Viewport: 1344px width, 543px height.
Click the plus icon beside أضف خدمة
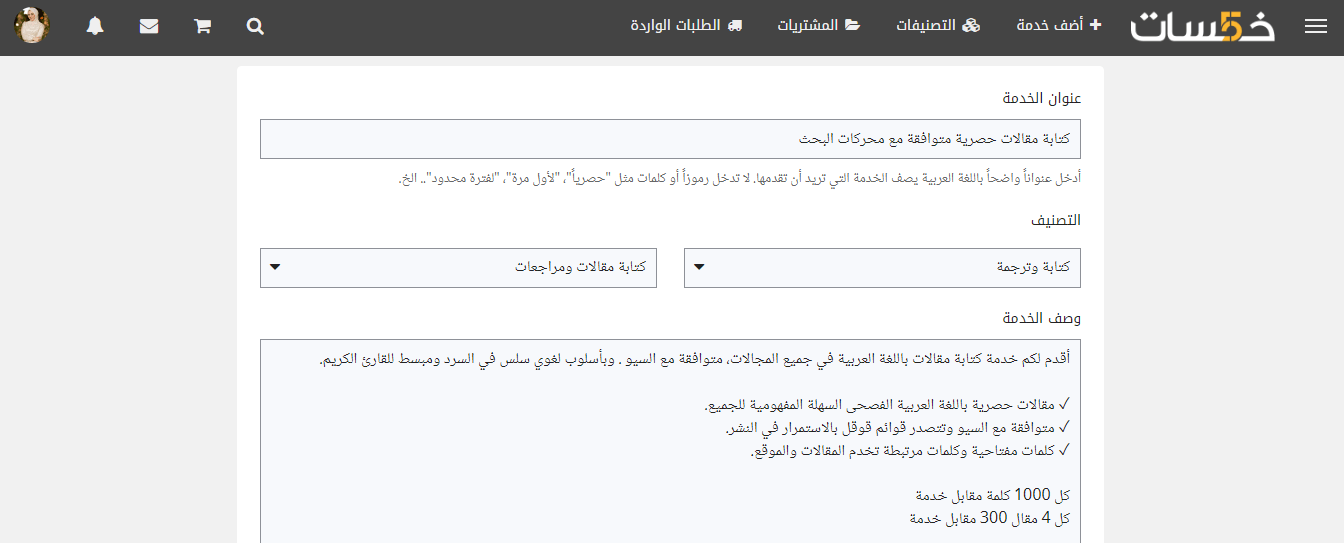click(x=1095, y=26)
